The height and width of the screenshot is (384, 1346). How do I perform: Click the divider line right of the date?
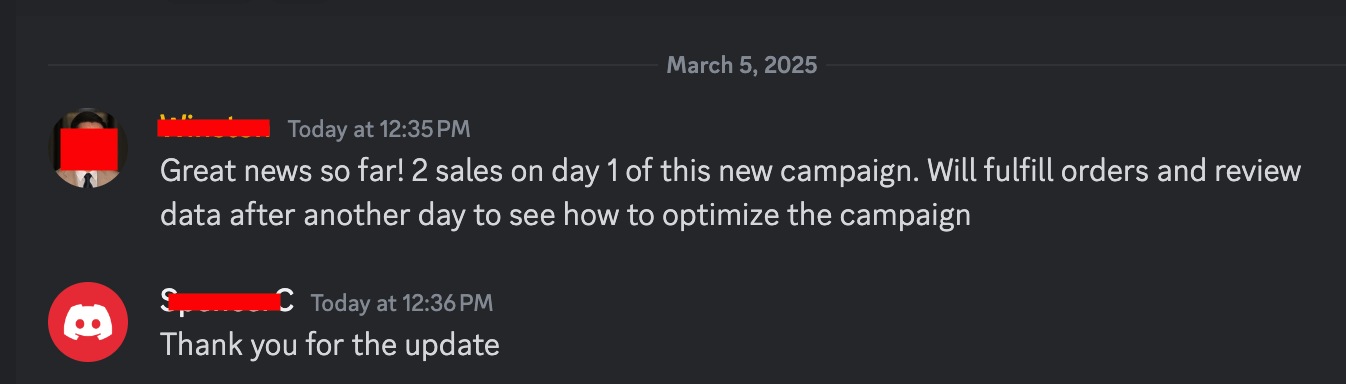[x=1087, y=66]
